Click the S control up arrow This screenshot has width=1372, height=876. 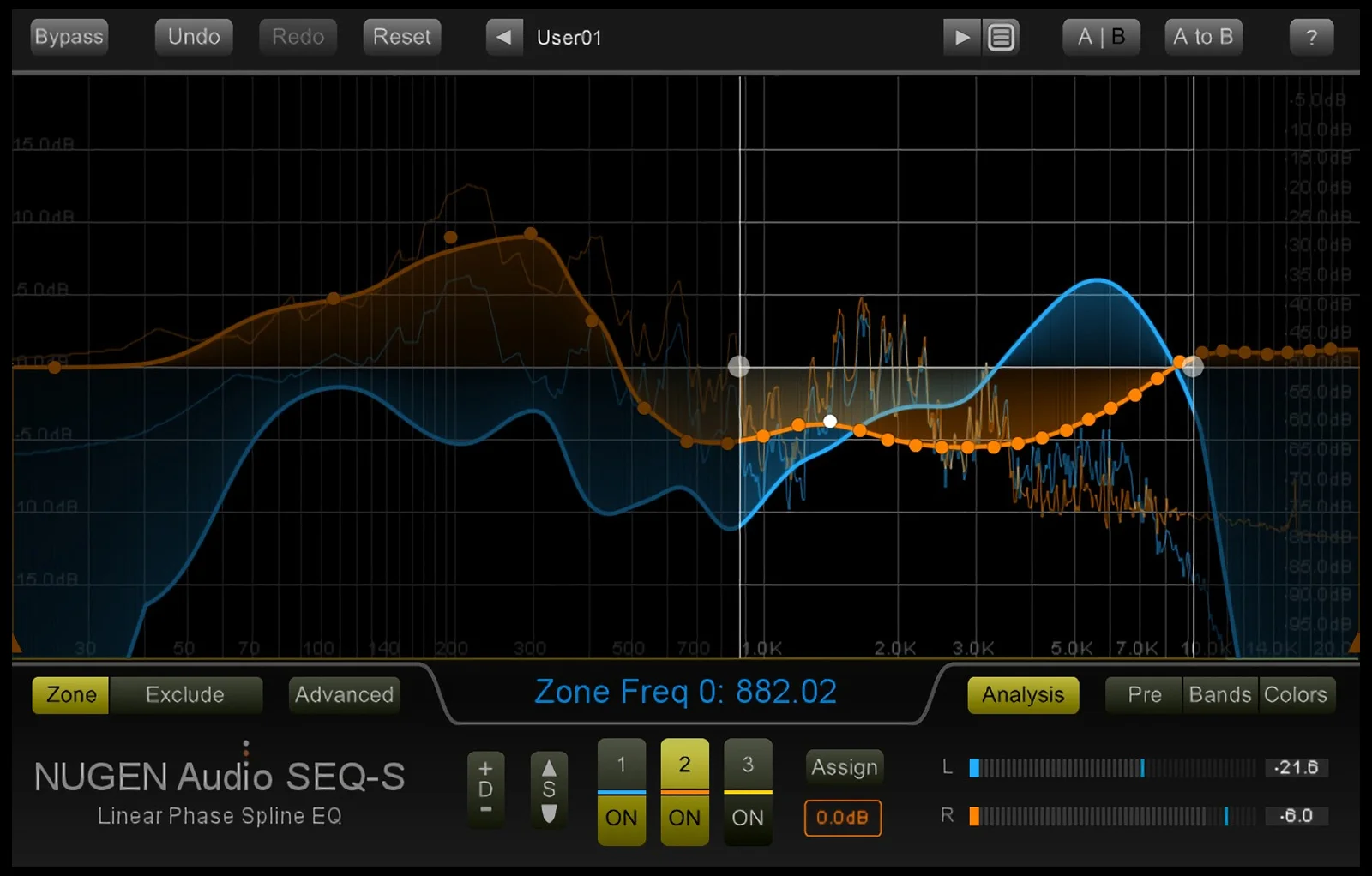[549, 770]
